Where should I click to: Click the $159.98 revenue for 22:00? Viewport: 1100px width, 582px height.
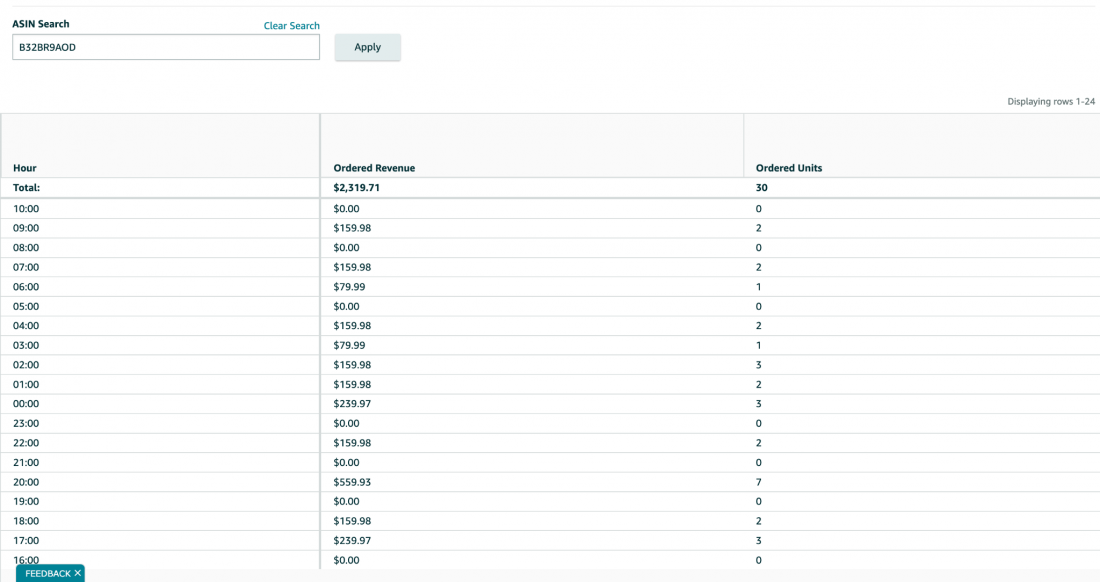(x=352, y=443)
